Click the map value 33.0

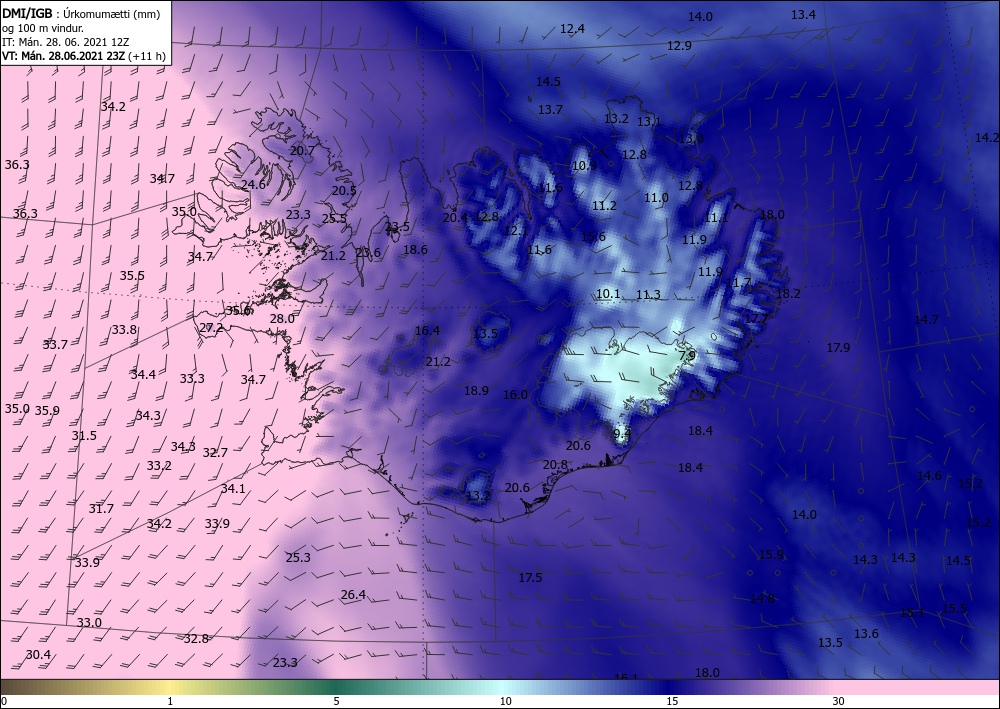[x=89, y=623]
